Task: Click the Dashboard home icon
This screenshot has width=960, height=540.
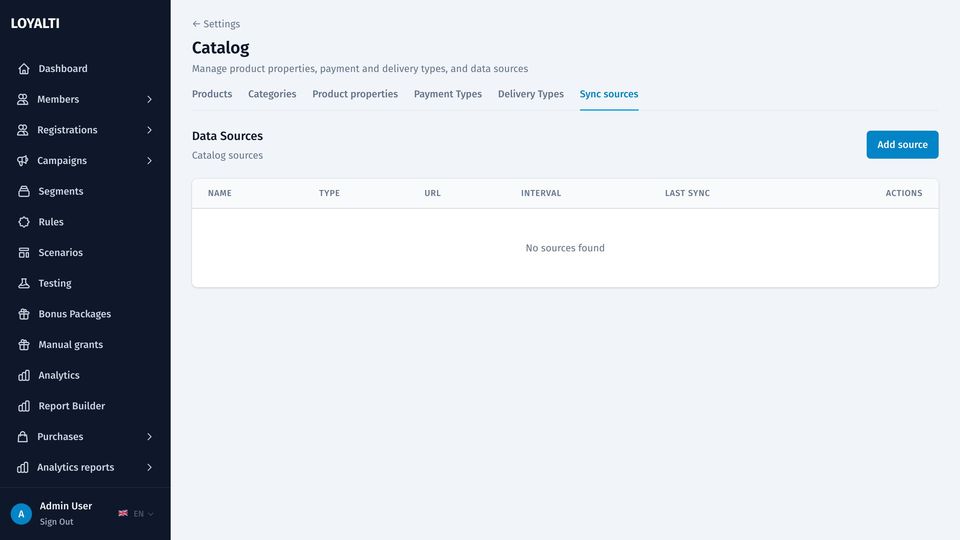Action: (x=24, y=69)
